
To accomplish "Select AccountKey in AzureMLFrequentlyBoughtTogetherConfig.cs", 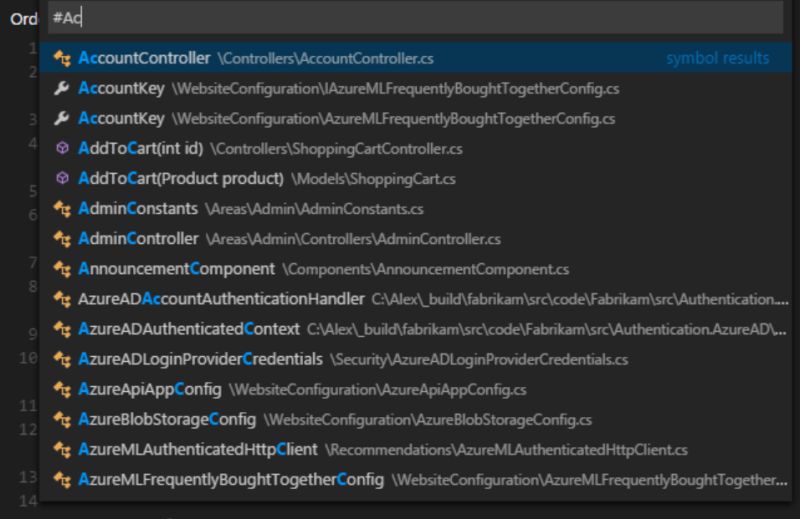I will (x=415, y=118).
